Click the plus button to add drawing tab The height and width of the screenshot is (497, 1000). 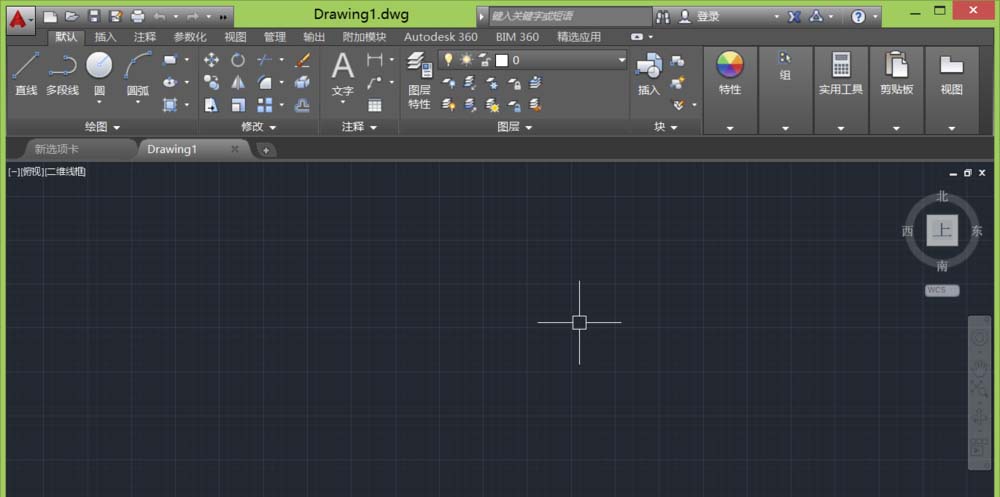(x=266, y=150)
